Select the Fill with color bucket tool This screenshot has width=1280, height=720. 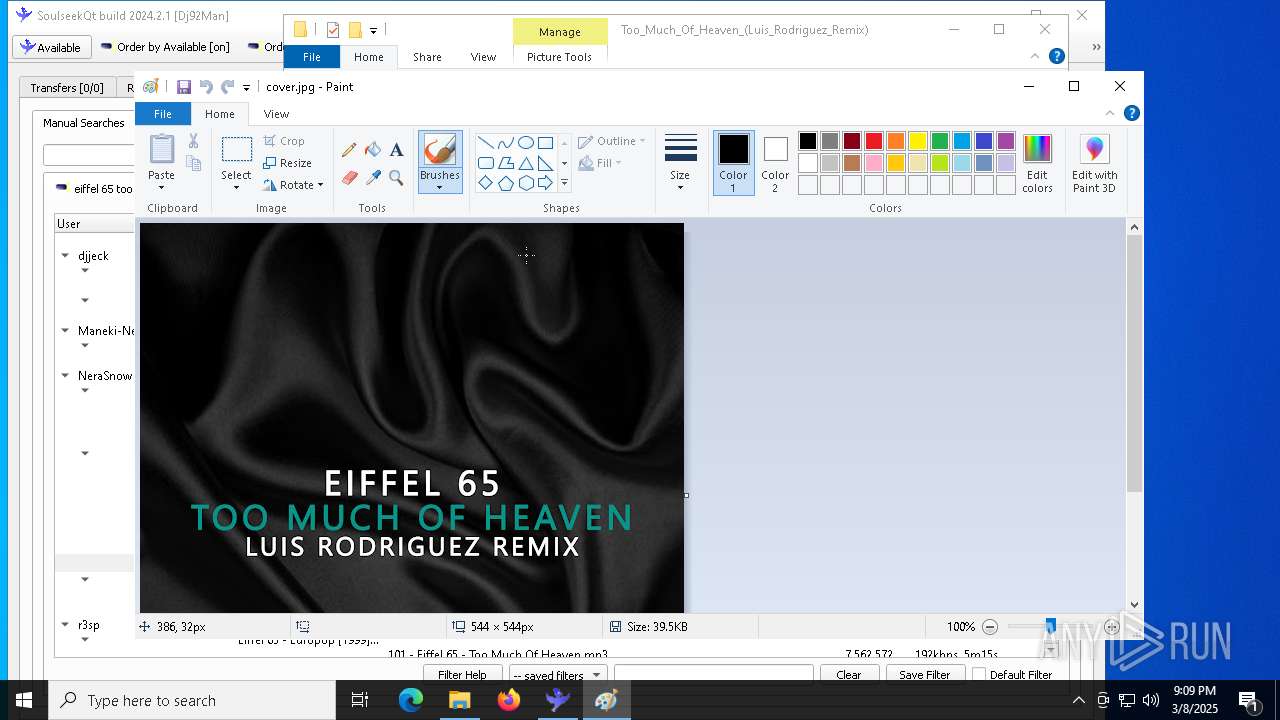tap(373, 150)
